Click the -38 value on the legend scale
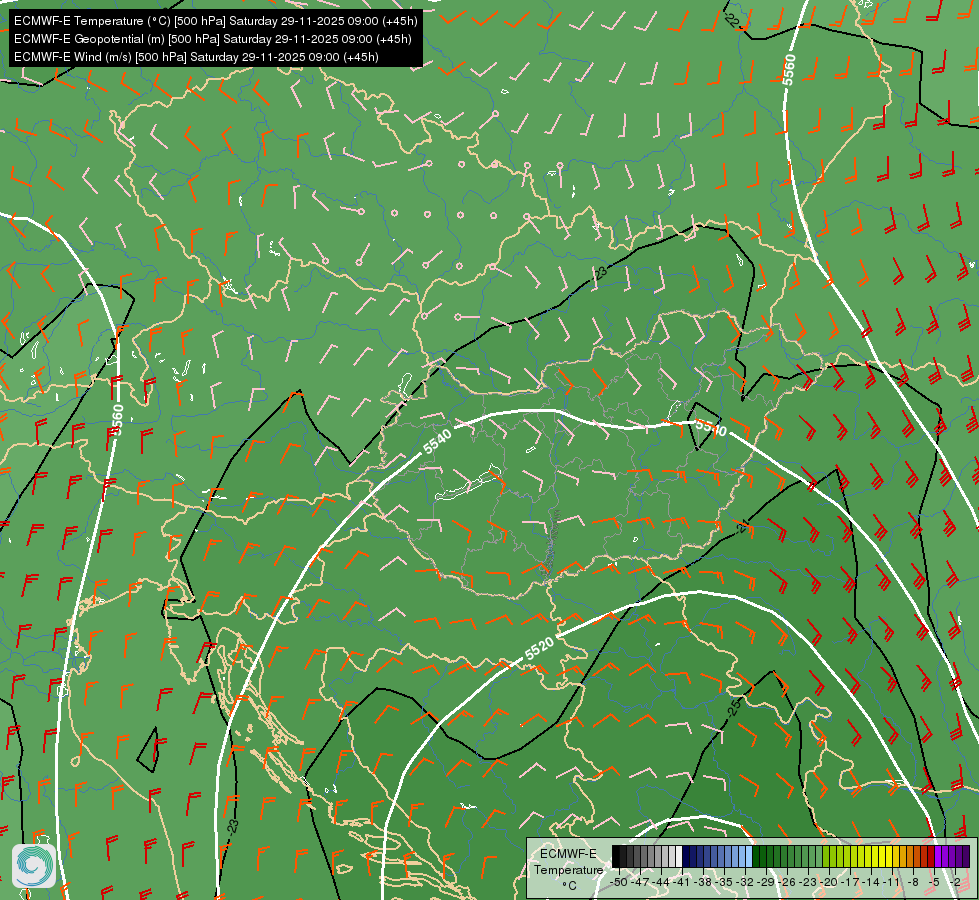The height and width of the screenshot is (900, 979). [x=704, y=882]
